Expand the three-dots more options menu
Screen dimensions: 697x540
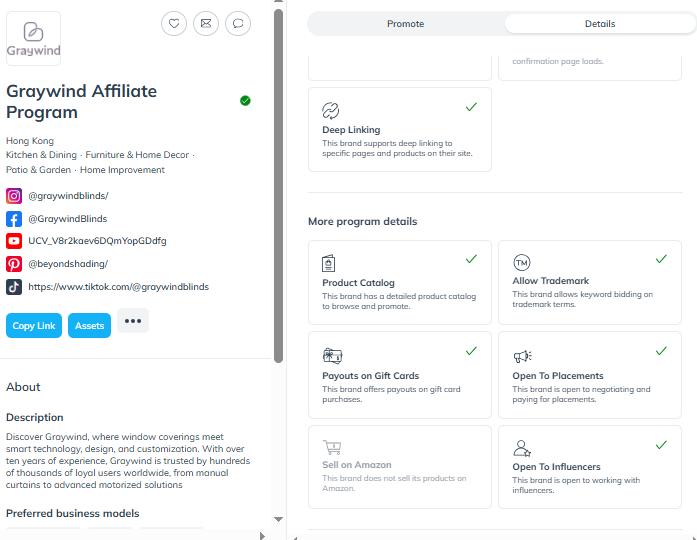133,320
